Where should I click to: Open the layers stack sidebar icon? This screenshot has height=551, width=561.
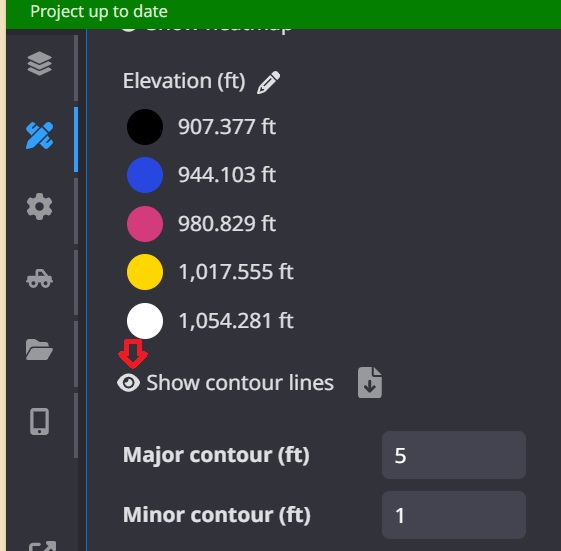(x=39, y=64)
